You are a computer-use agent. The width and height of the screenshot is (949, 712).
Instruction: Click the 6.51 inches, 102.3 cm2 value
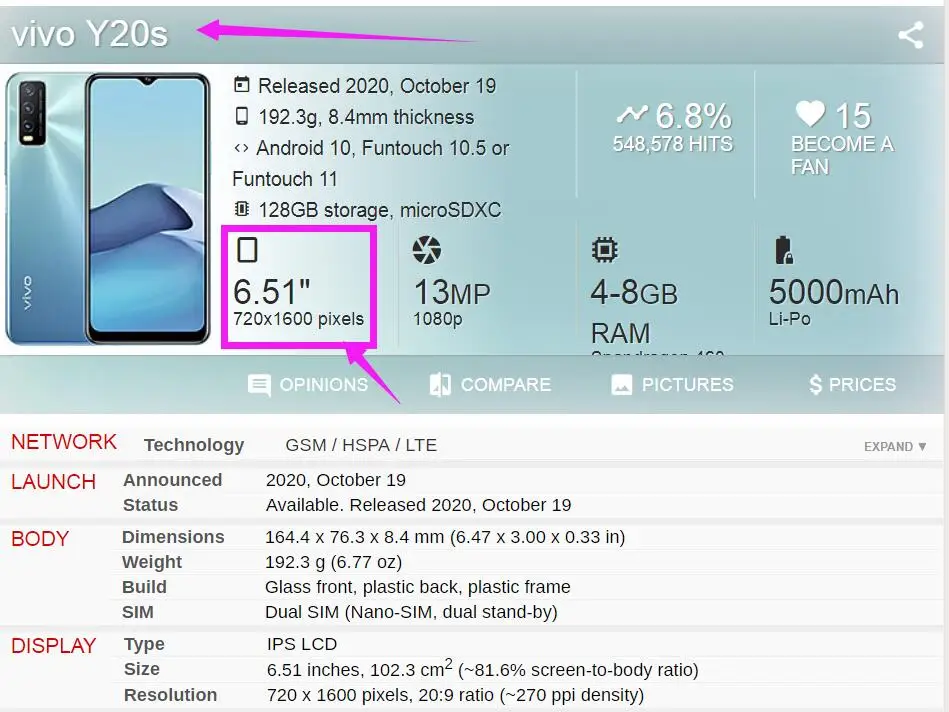click(x=482, y=668)
